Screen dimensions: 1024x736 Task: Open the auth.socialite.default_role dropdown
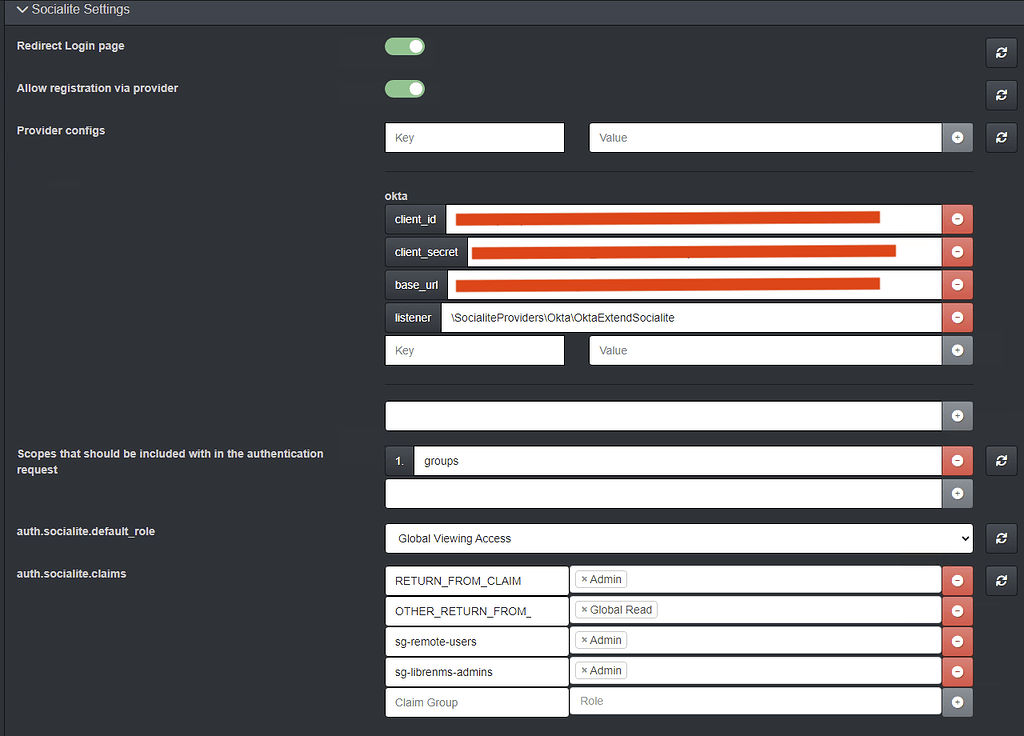(679, 538)
